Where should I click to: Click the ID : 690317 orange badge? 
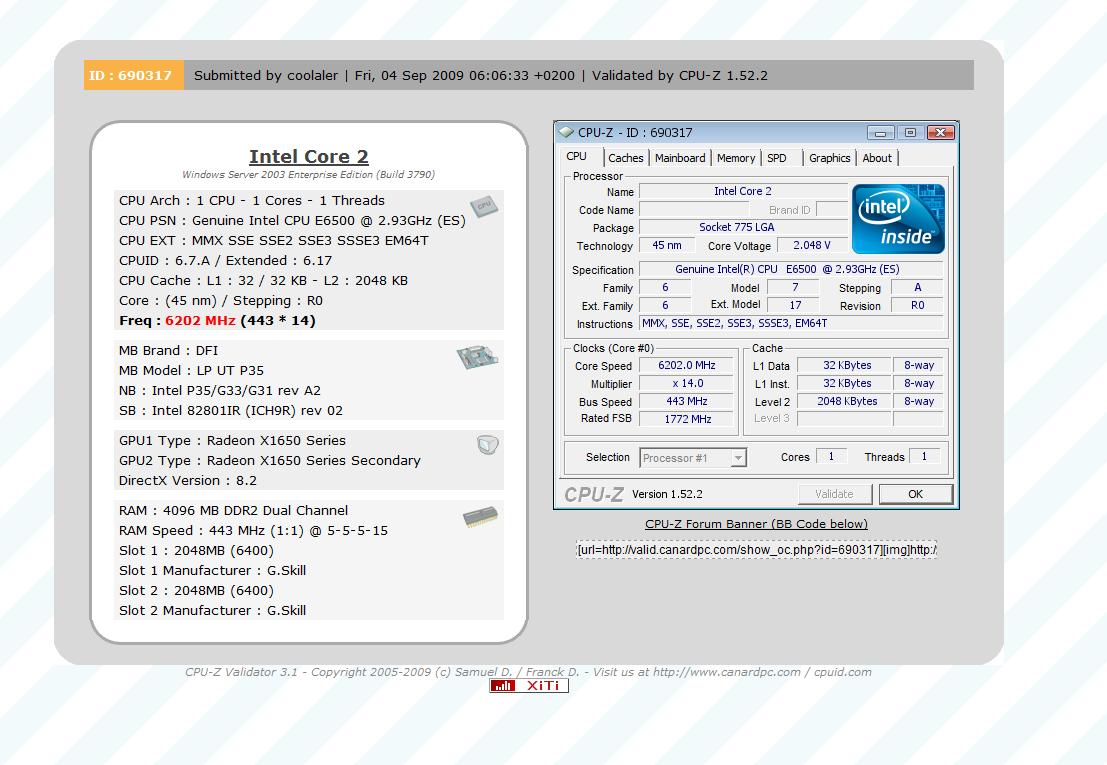133,75
